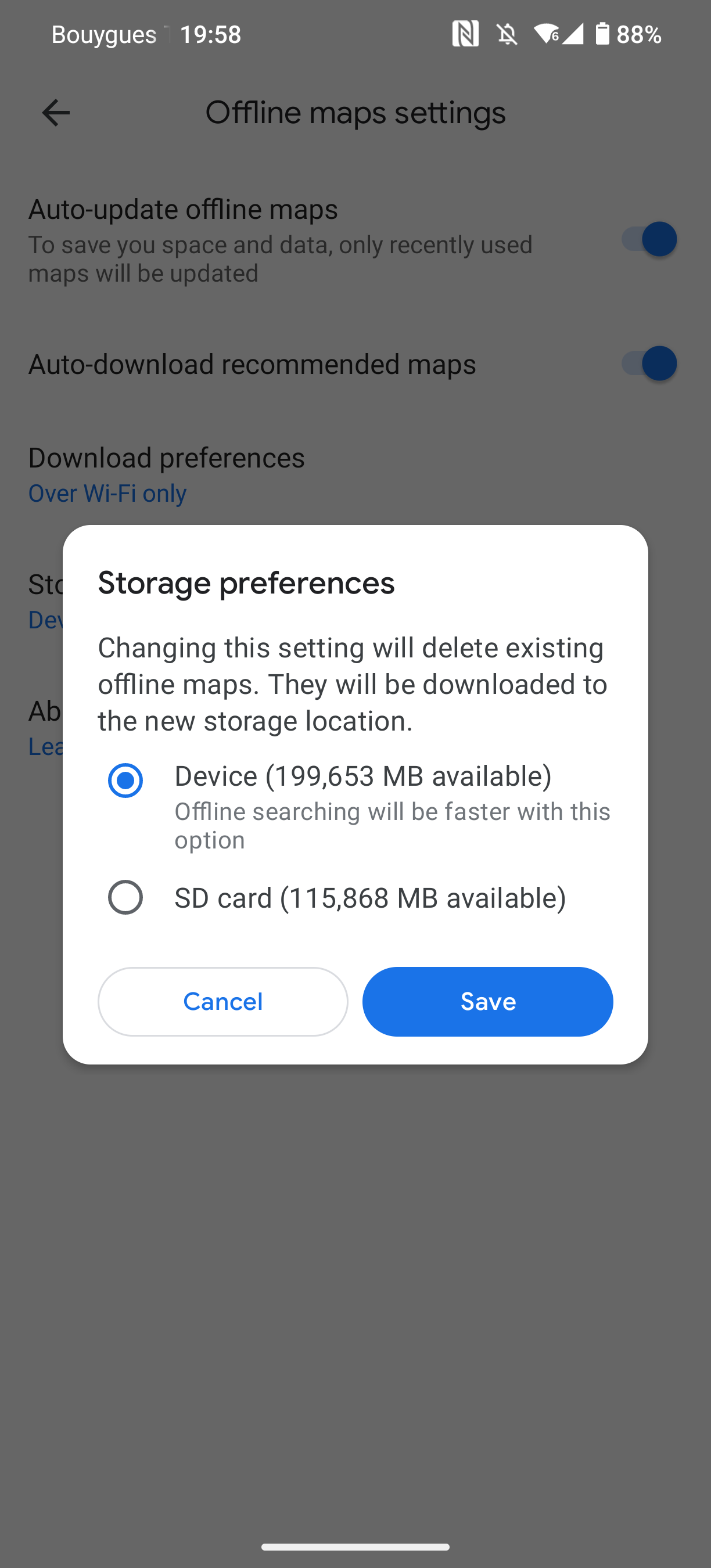The height and width of the screenshot is (1568, 711).
Task: Tap the NFC status icon
Action: pos(465,34)
